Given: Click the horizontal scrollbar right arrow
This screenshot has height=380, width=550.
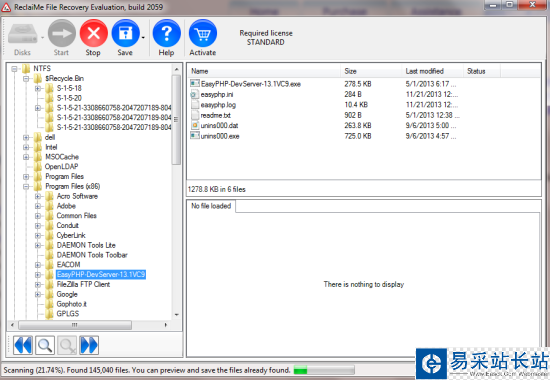Looking at the screenshot, I should pyautogui.click(x=166, y=325).
